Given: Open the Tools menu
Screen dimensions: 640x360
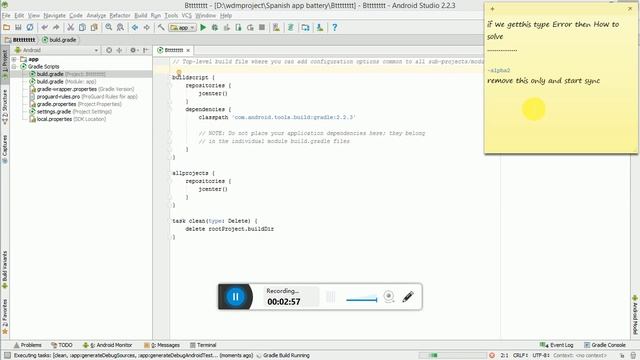Looking at the screenshot, I should point(171,16).
